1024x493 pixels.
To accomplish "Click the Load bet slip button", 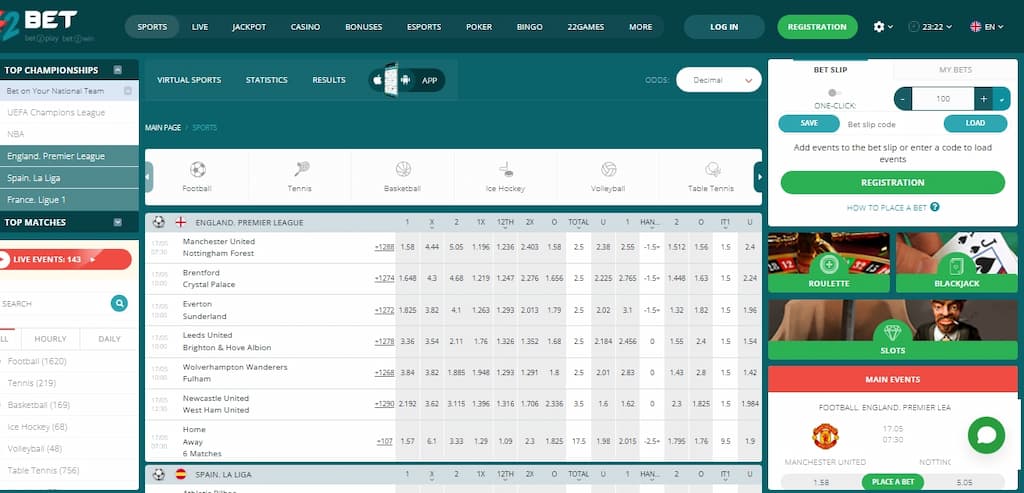I will pos(974,123).
